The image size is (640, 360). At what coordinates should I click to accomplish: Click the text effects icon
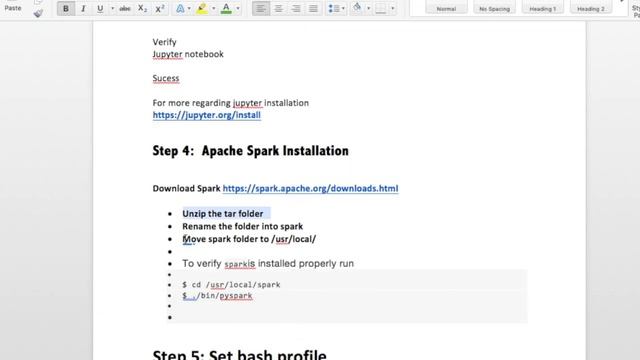(180, 9)
